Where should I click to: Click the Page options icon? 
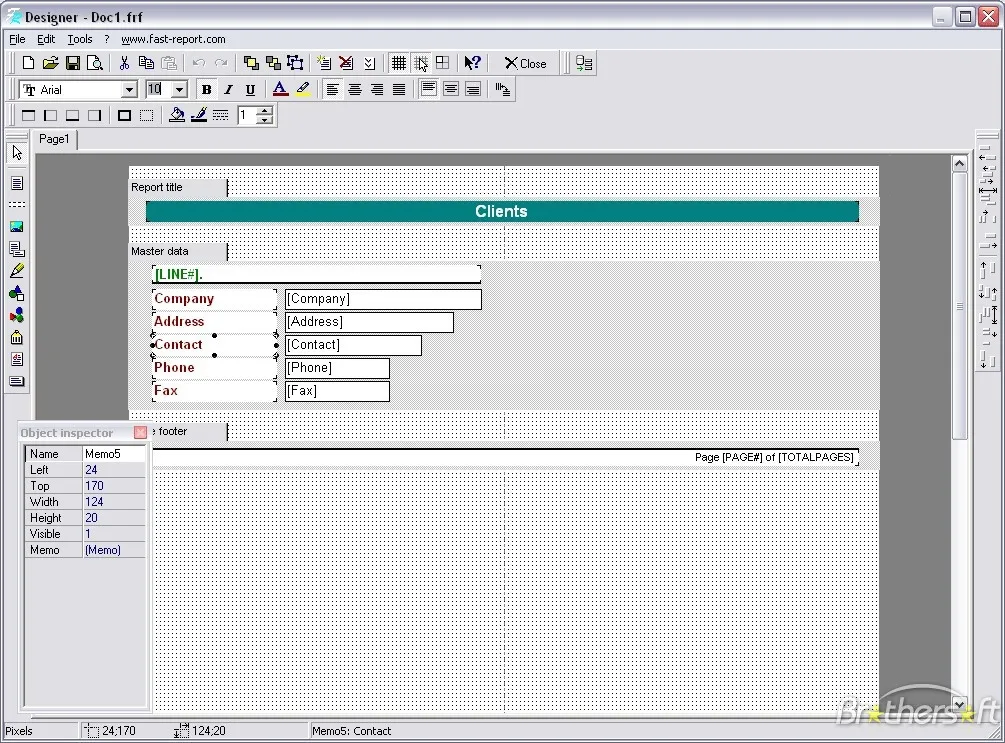point(369,63)
